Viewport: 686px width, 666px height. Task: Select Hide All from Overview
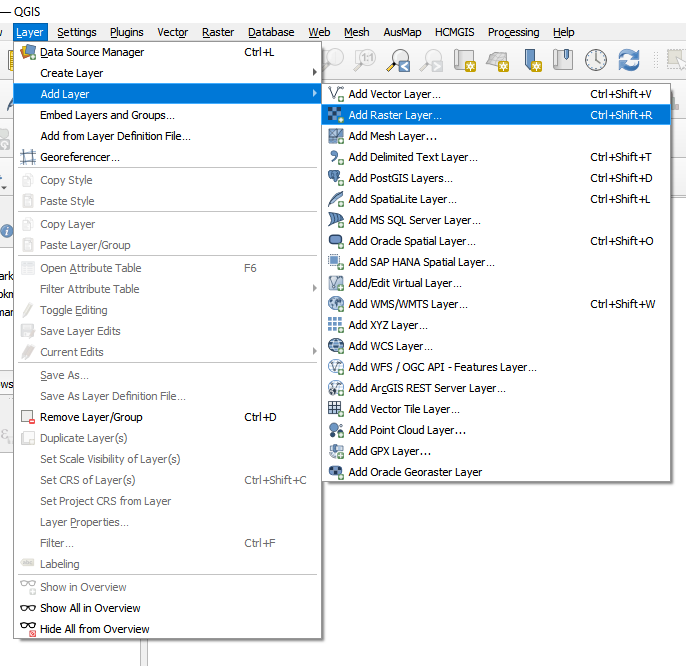tap(168, 629)
